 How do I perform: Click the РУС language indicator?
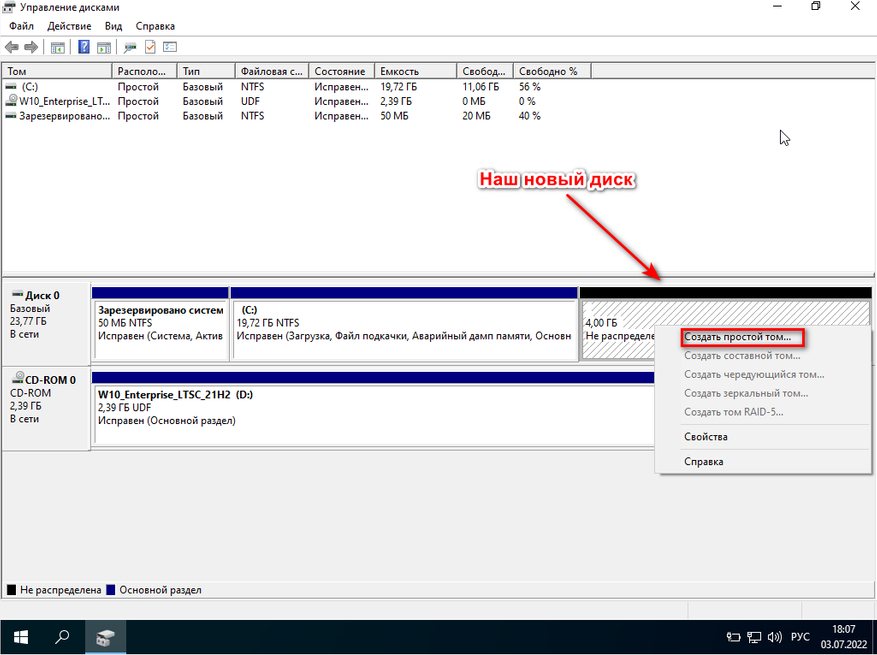(x=800, y=636)
